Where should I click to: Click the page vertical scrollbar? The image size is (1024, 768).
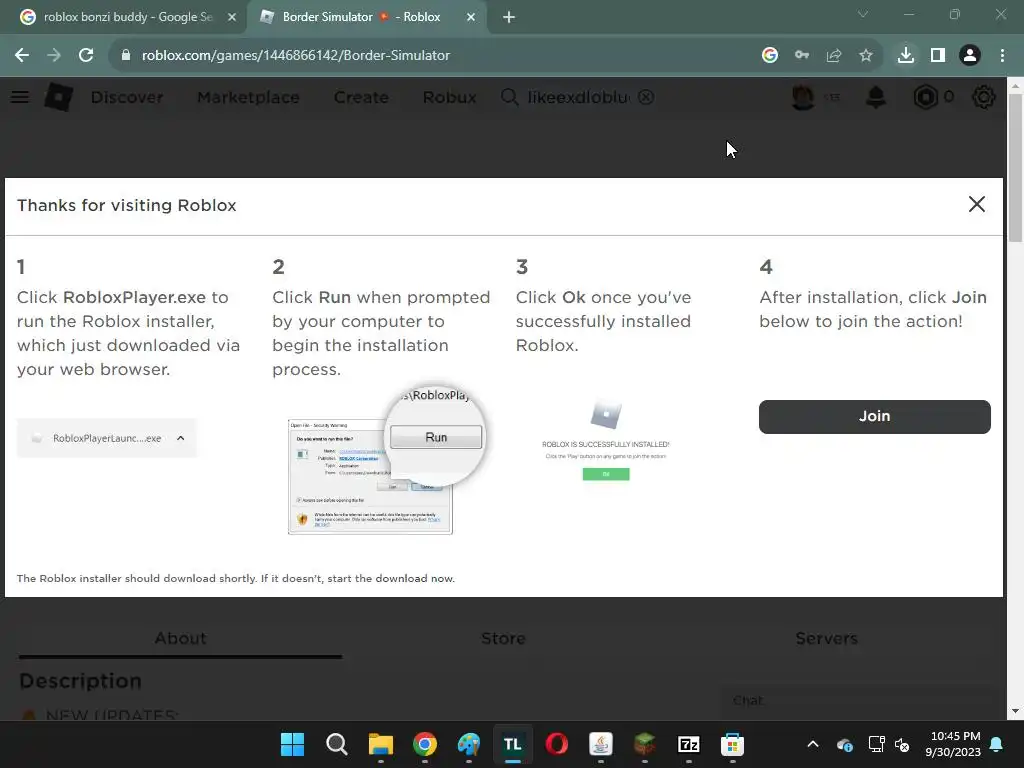pos(1015,168)
